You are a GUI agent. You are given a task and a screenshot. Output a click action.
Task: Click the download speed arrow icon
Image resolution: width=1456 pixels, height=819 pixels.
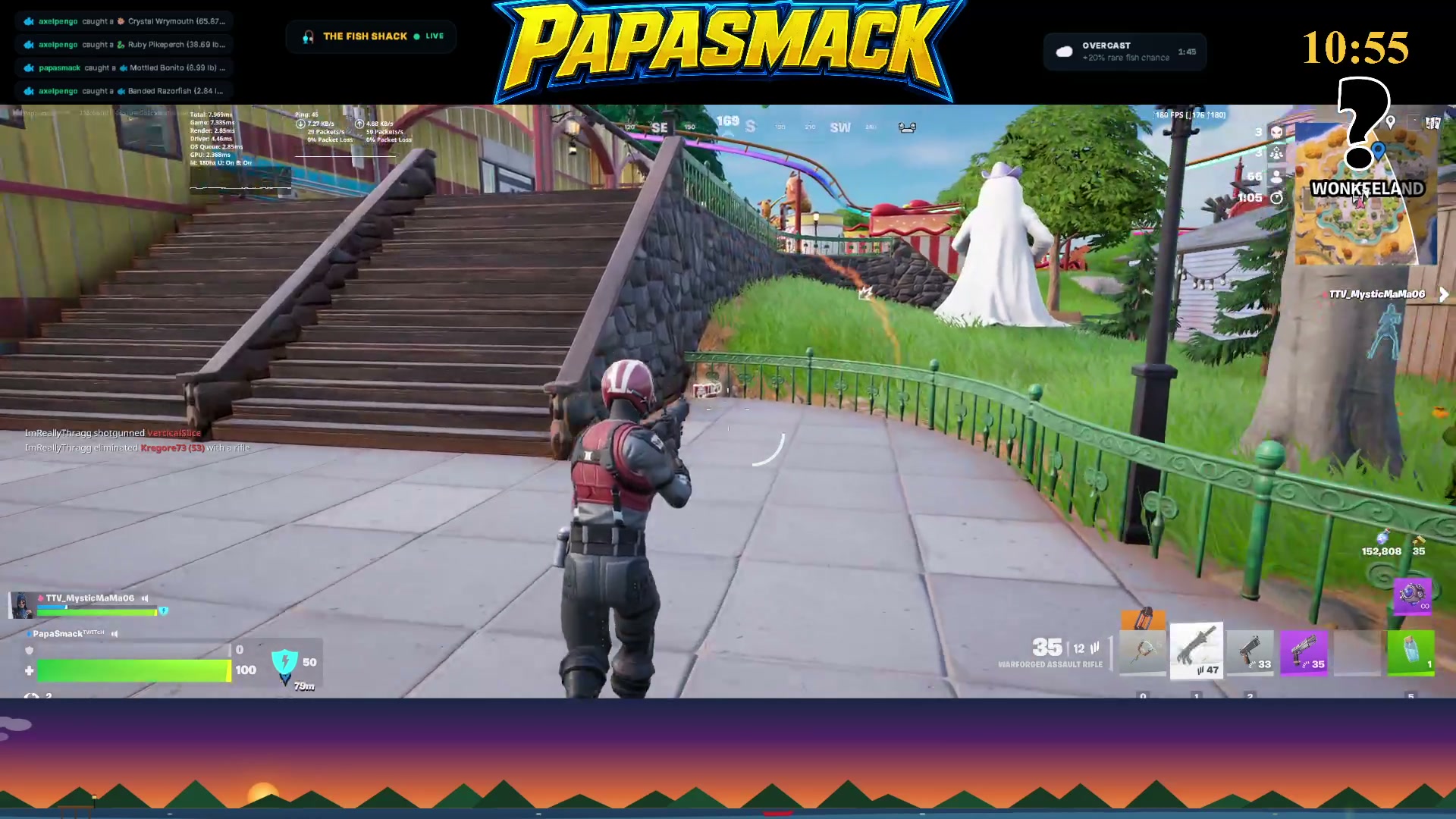tap(300, 124)
